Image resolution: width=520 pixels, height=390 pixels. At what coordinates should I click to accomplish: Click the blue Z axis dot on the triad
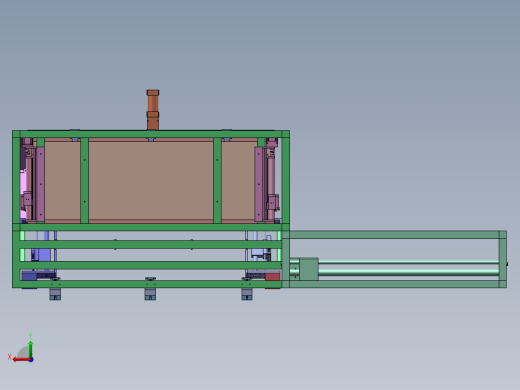(x=31, y=360)
